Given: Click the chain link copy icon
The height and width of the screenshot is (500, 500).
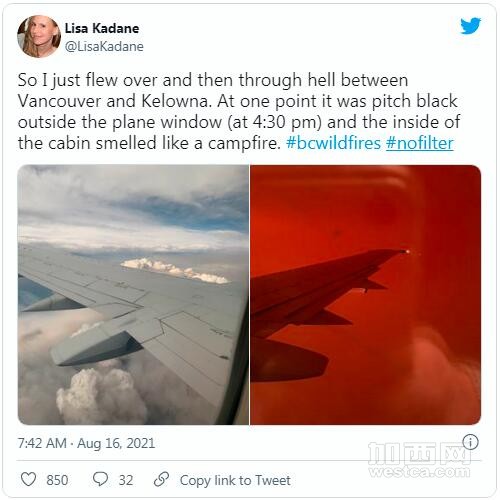Looking at the screenshot, I should 161,480.
